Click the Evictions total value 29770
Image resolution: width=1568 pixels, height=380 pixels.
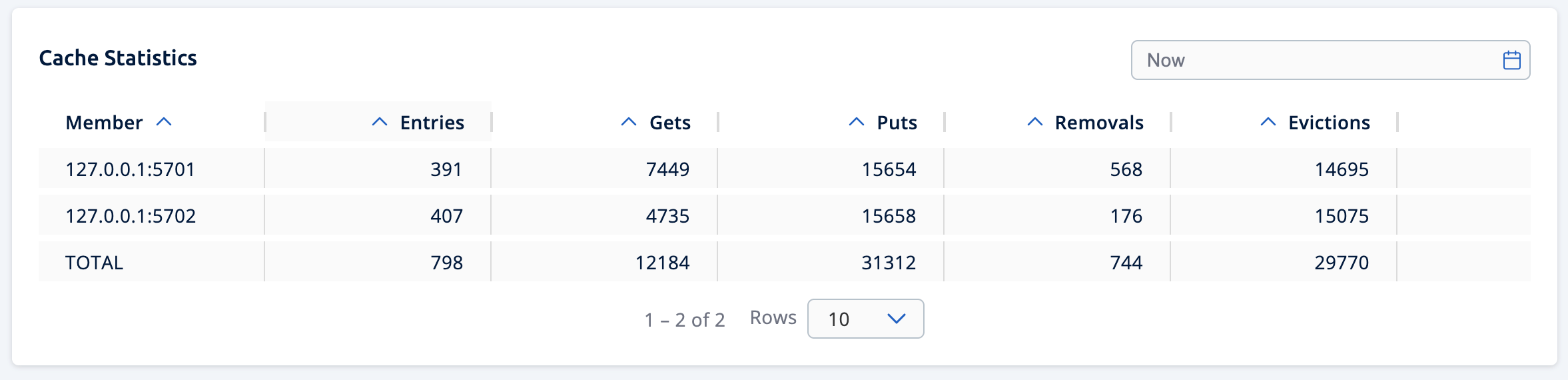coord(1342,263)
